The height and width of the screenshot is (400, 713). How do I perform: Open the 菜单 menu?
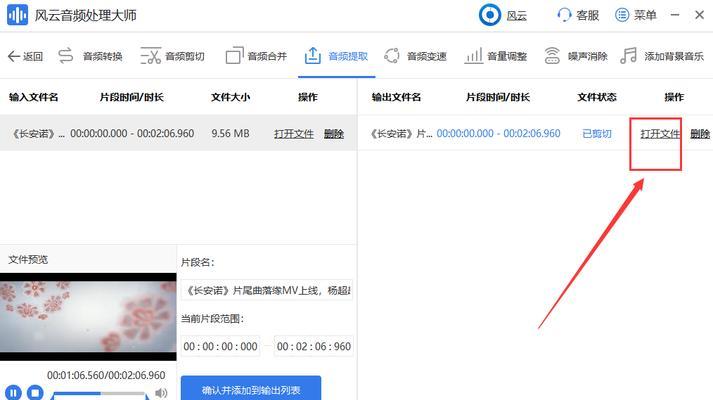click(x=636, y=15)
